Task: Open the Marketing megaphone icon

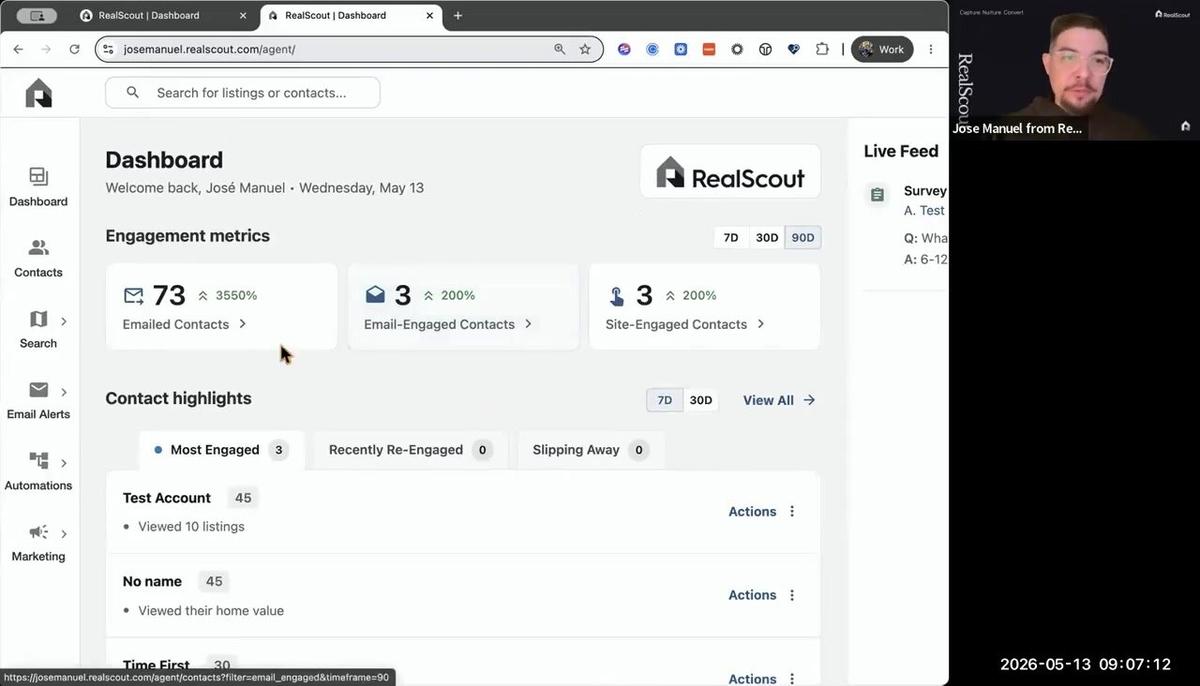Action: pos(38,532)
